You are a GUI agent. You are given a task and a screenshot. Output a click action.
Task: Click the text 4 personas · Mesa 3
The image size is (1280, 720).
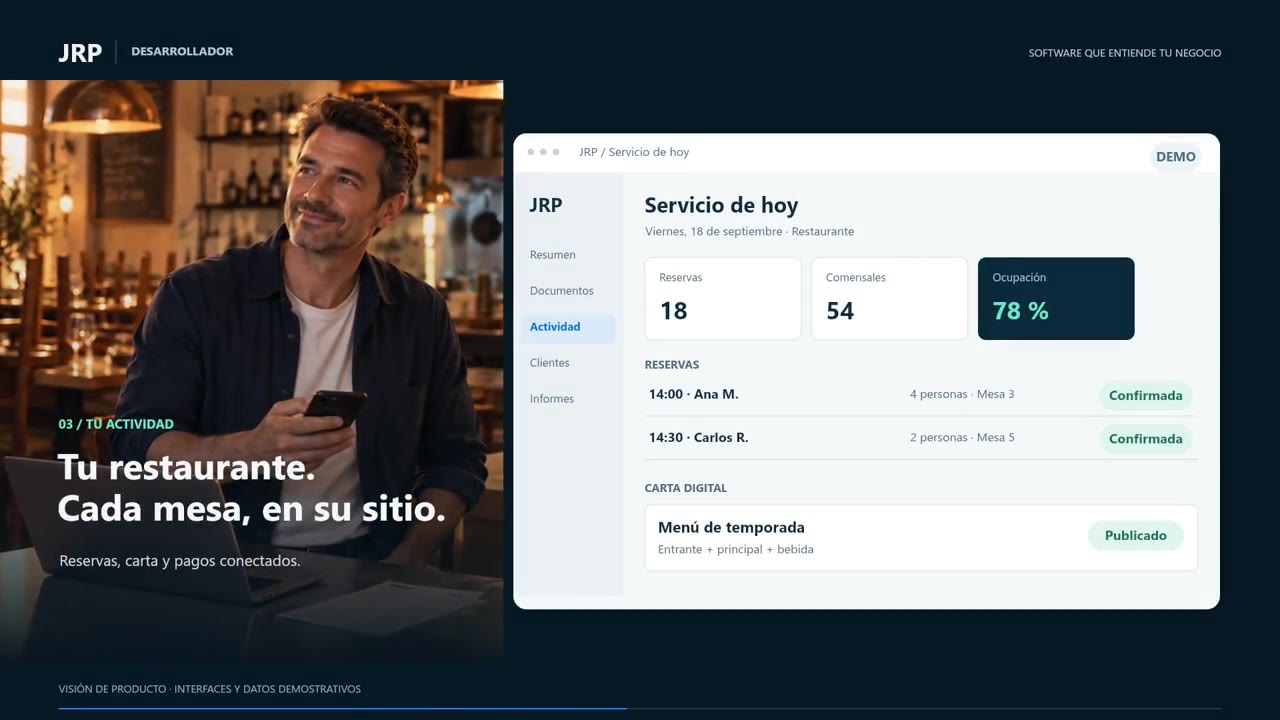pos(962,394)
